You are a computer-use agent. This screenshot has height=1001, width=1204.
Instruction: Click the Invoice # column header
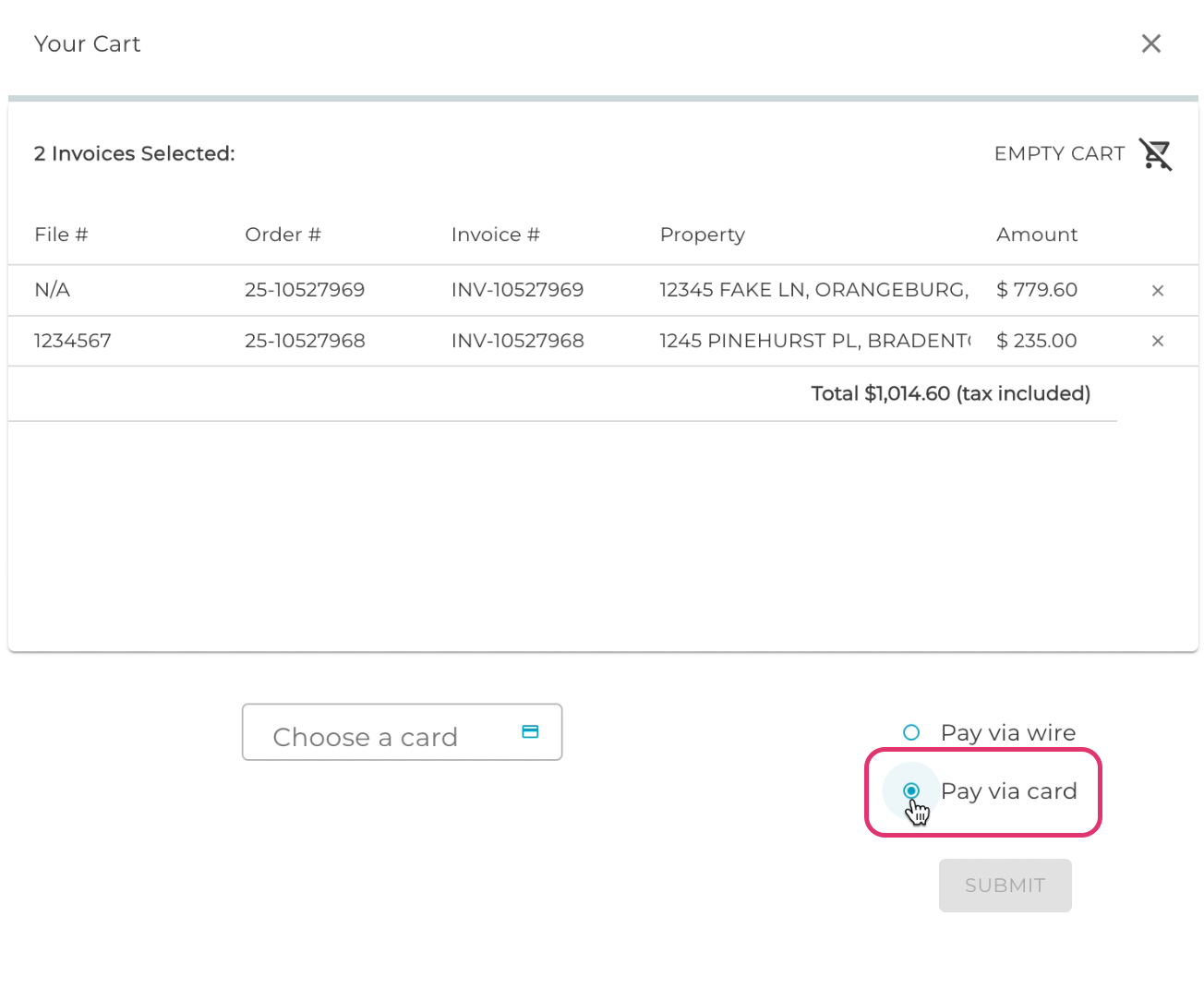(495, 235)
